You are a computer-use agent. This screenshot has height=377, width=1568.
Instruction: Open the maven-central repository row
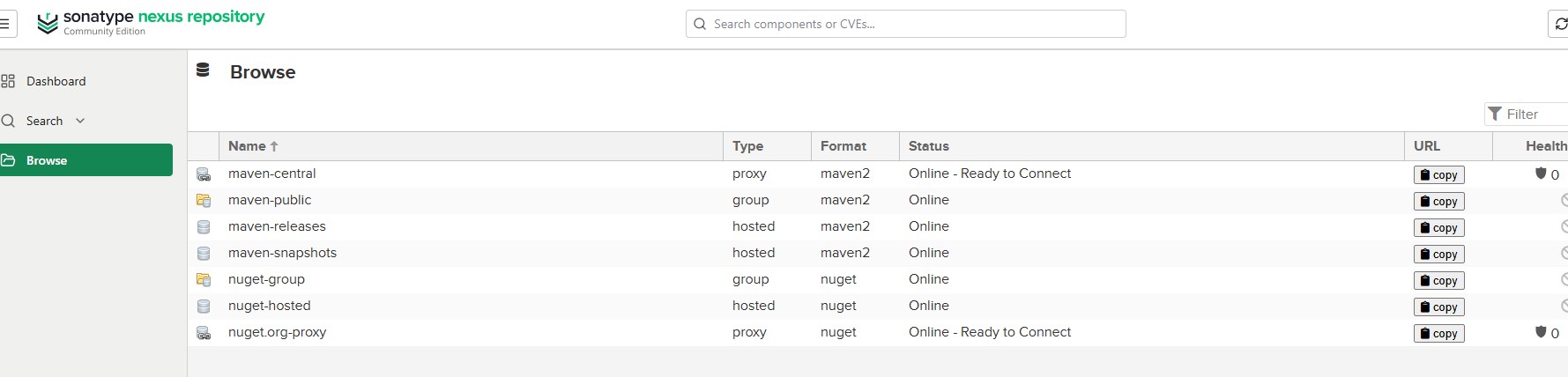point(878,174)
